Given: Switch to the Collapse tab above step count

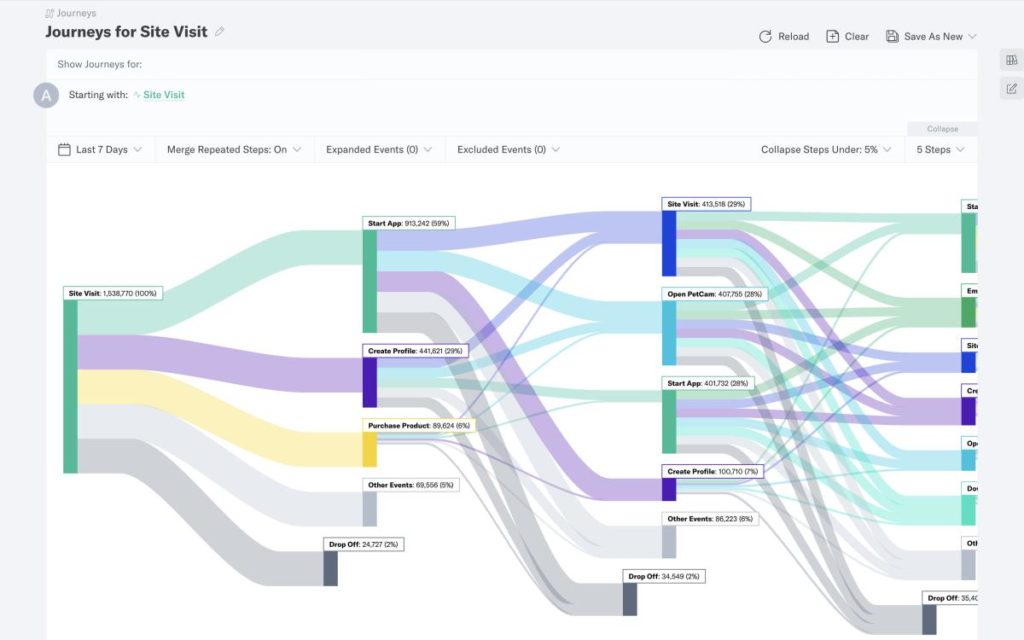Looking at the screenshot, I should (x=940, y=128).
